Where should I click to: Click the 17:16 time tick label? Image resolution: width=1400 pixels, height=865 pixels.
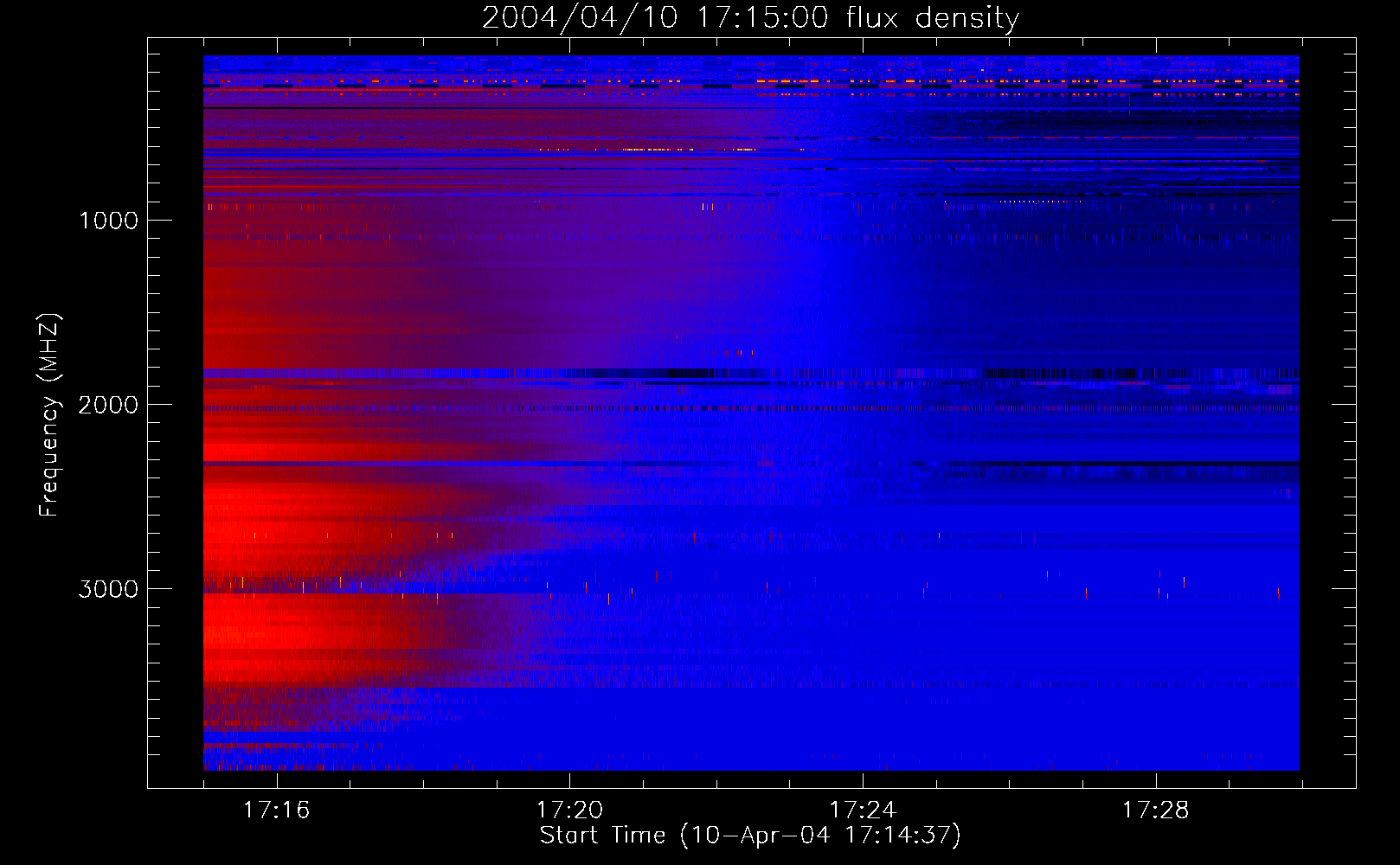click(276, 811)
